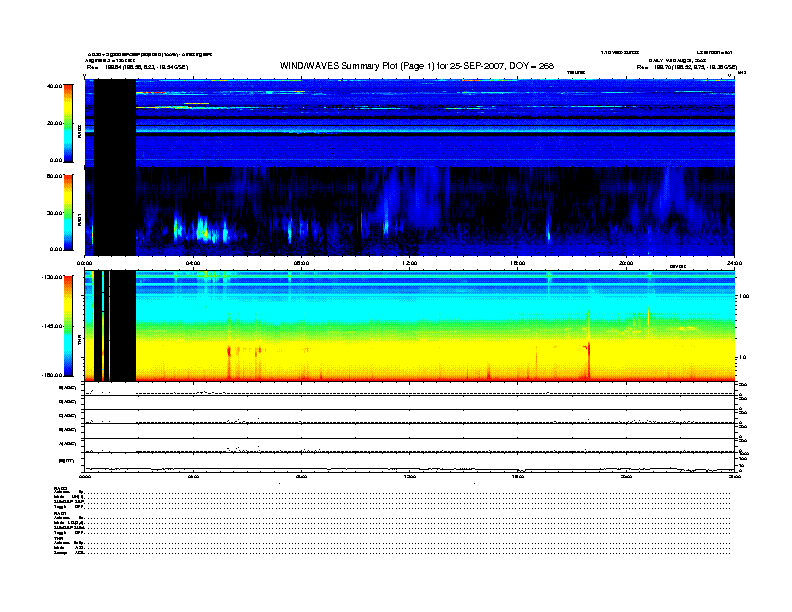The width and height of the screenshot is (792, 612).
Task: Click the RAD2 vertical axis label
Action: 79,132
